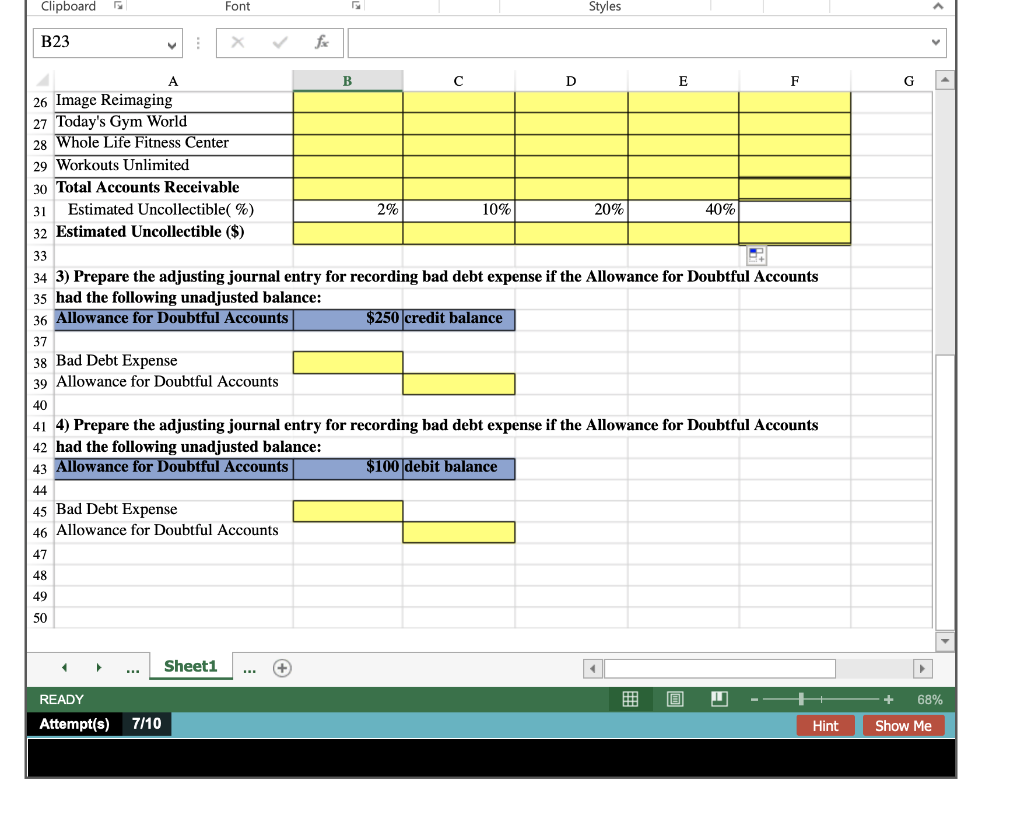Click the Auto Fill Options icon below the table
Screen dimensions: 1024x815
[755, 256]
